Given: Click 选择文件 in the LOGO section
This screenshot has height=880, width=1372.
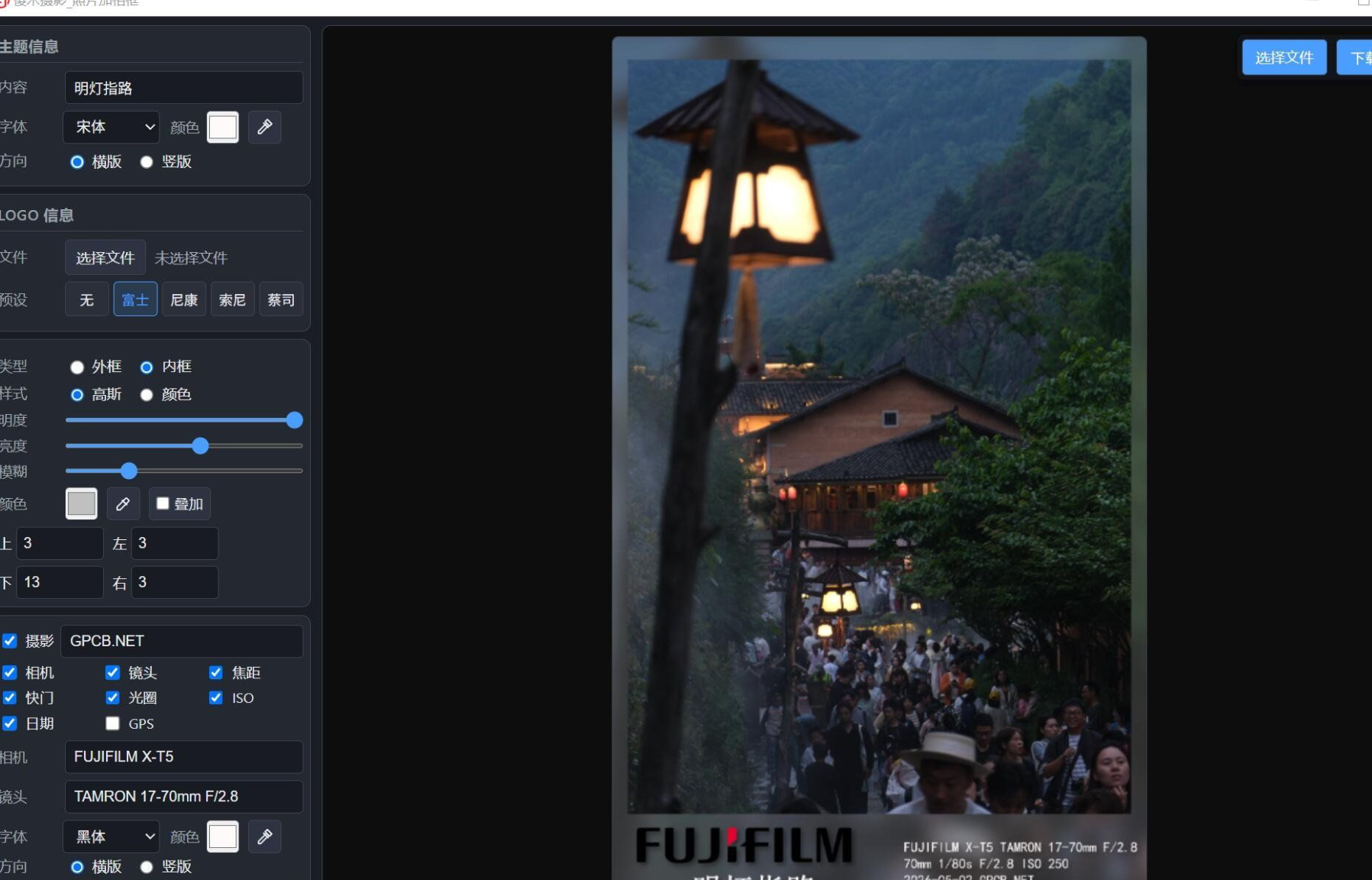Looking at the screenshot, I should (x=105, y=257).
